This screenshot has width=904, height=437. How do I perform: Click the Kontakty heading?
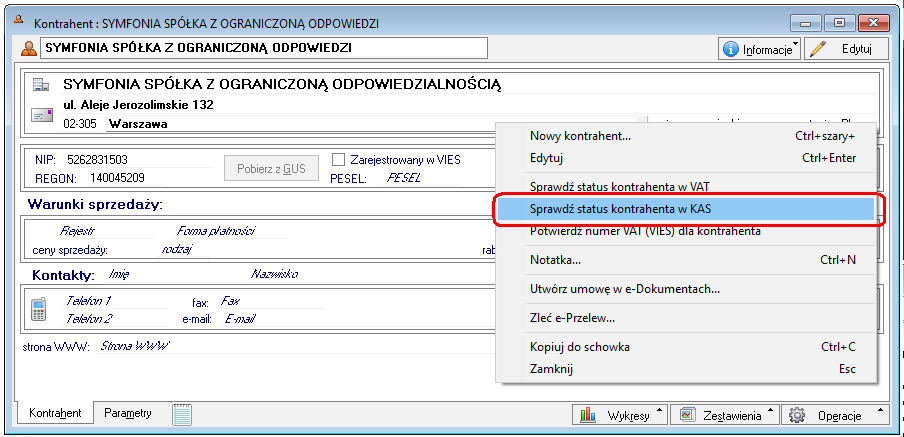(x=63, y=275)
